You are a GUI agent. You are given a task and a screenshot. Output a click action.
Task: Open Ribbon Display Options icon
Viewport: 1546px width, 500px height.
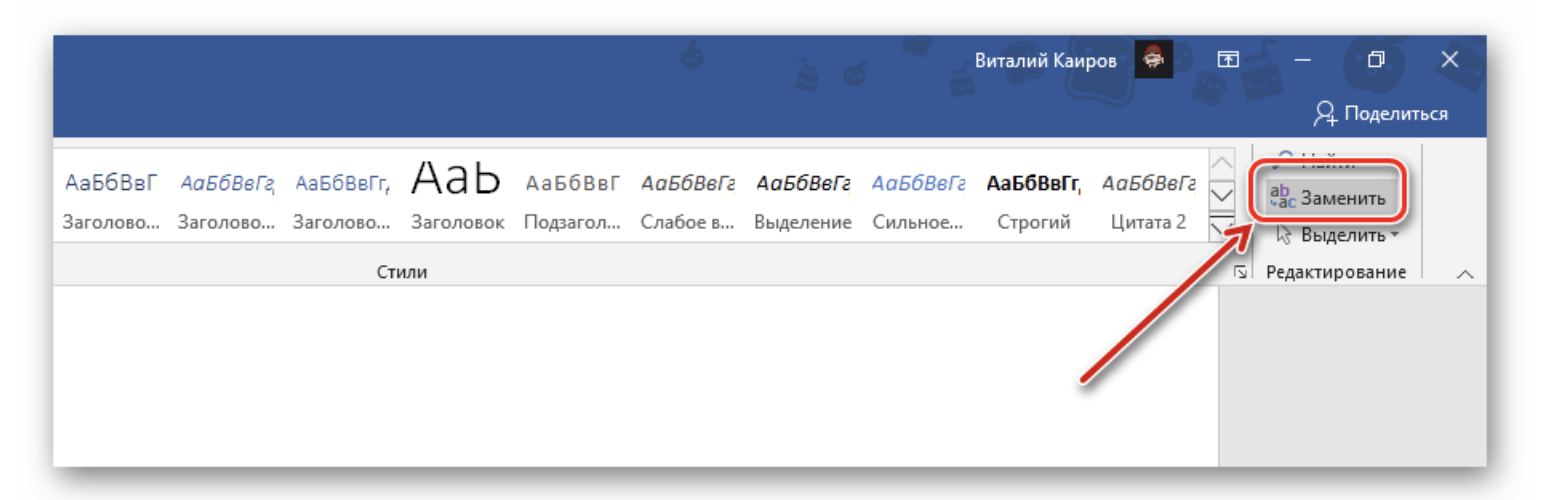[x=1227, y=60]
